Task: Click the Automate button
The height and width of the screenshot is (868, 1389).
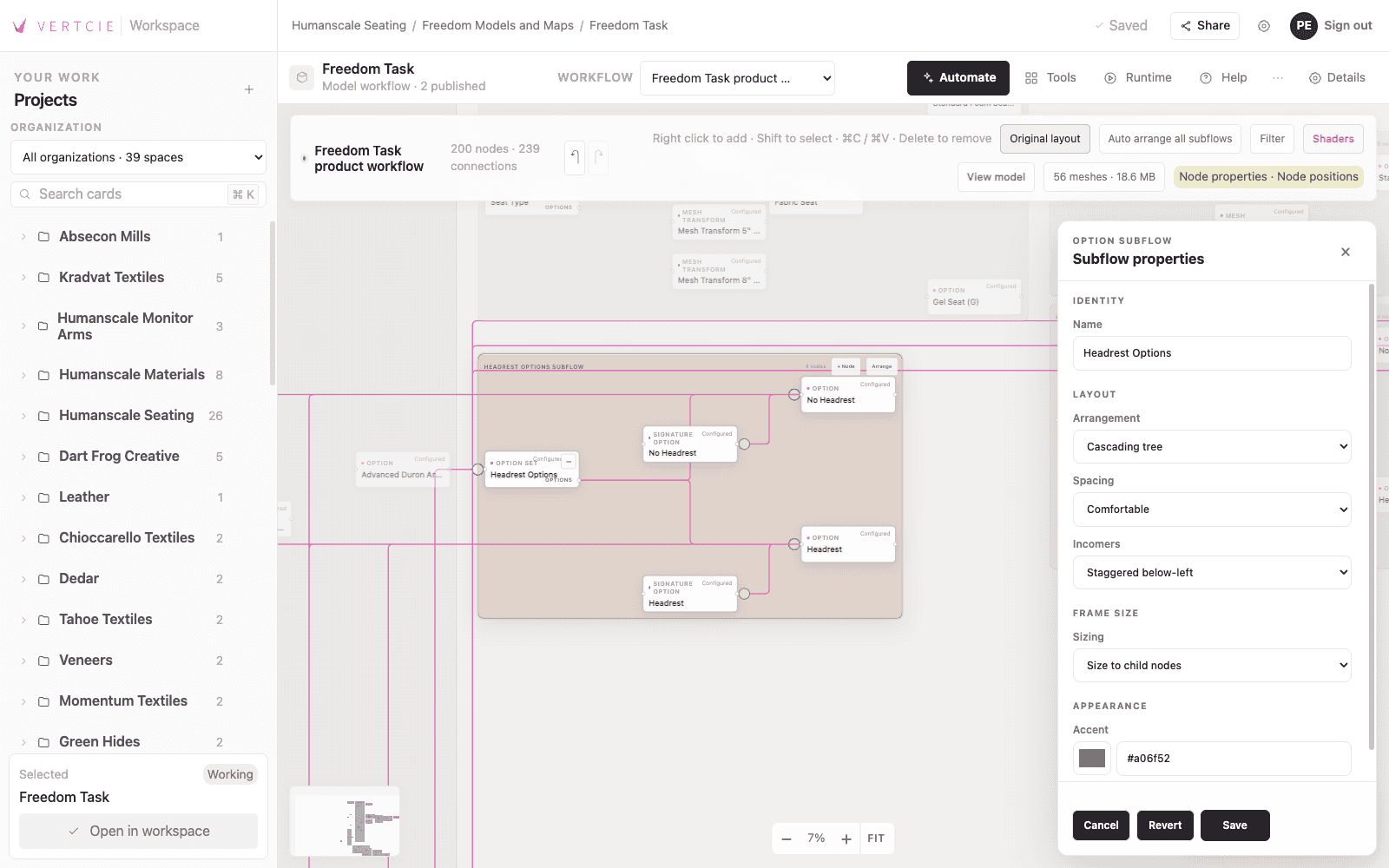Action: [958, 78]
